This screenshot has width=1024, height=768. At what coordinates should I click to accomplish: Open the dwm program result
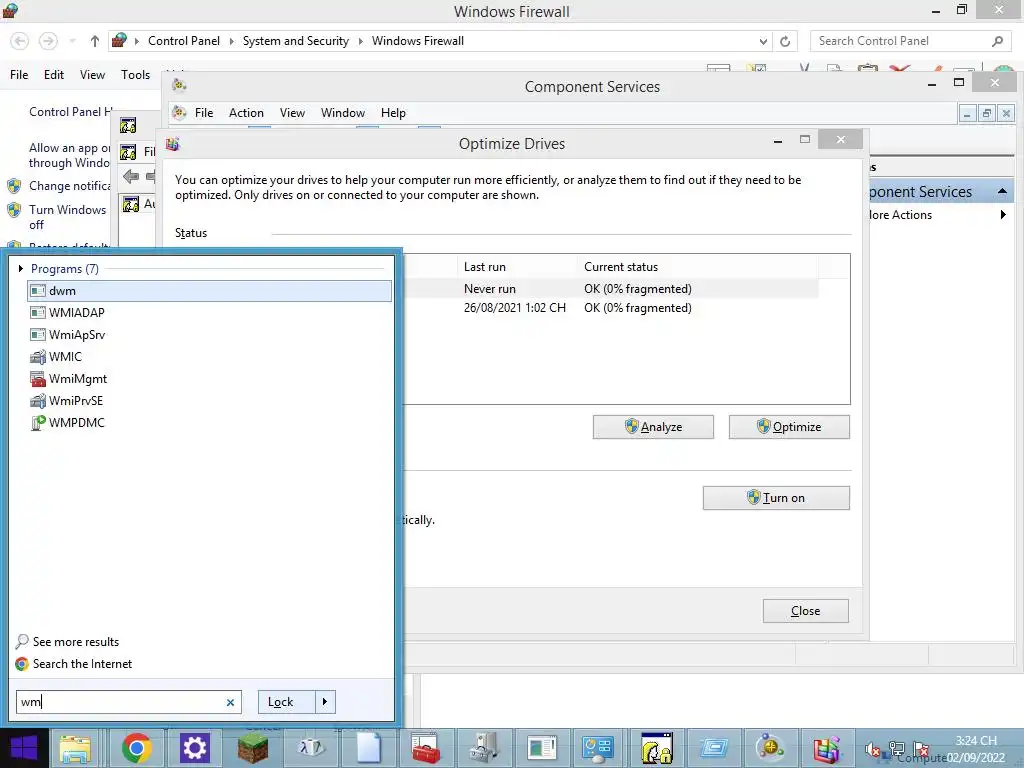[209, 291]
